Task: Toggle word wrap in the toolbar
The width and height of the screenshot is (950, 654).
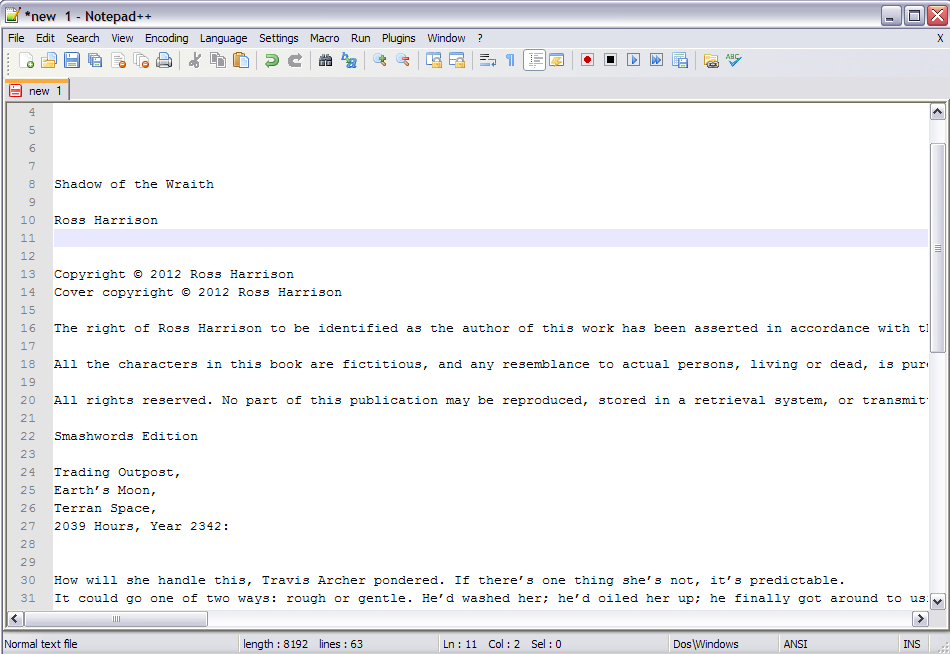Action: [487, 61]
